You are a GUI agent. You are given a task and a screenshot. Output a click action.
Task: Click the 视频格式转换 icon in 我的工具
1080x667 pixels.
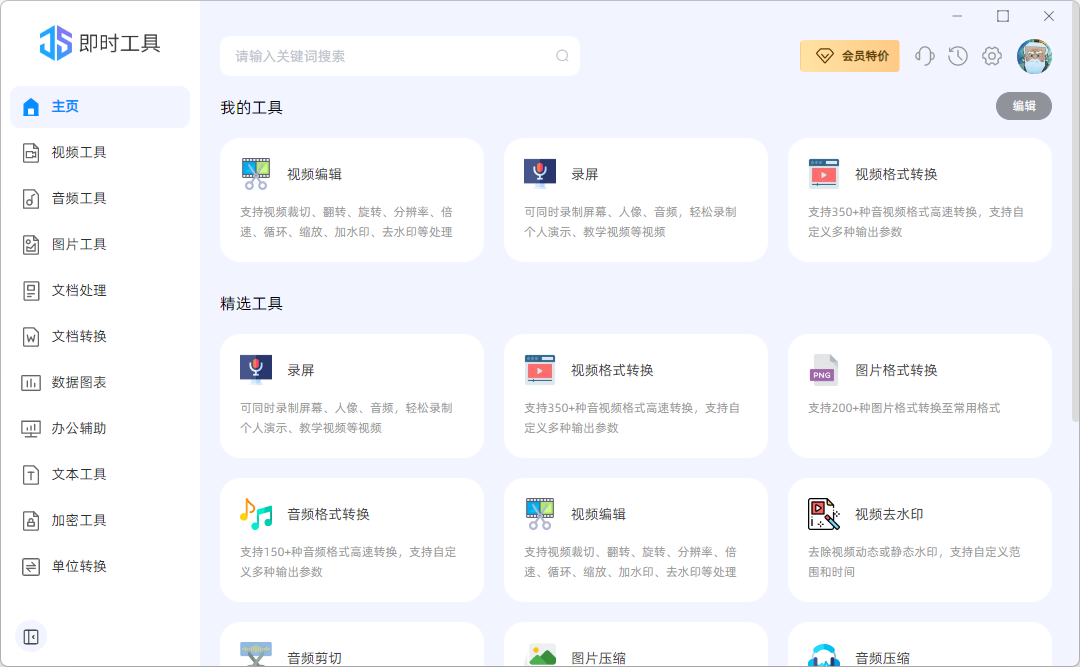[824, 174]
